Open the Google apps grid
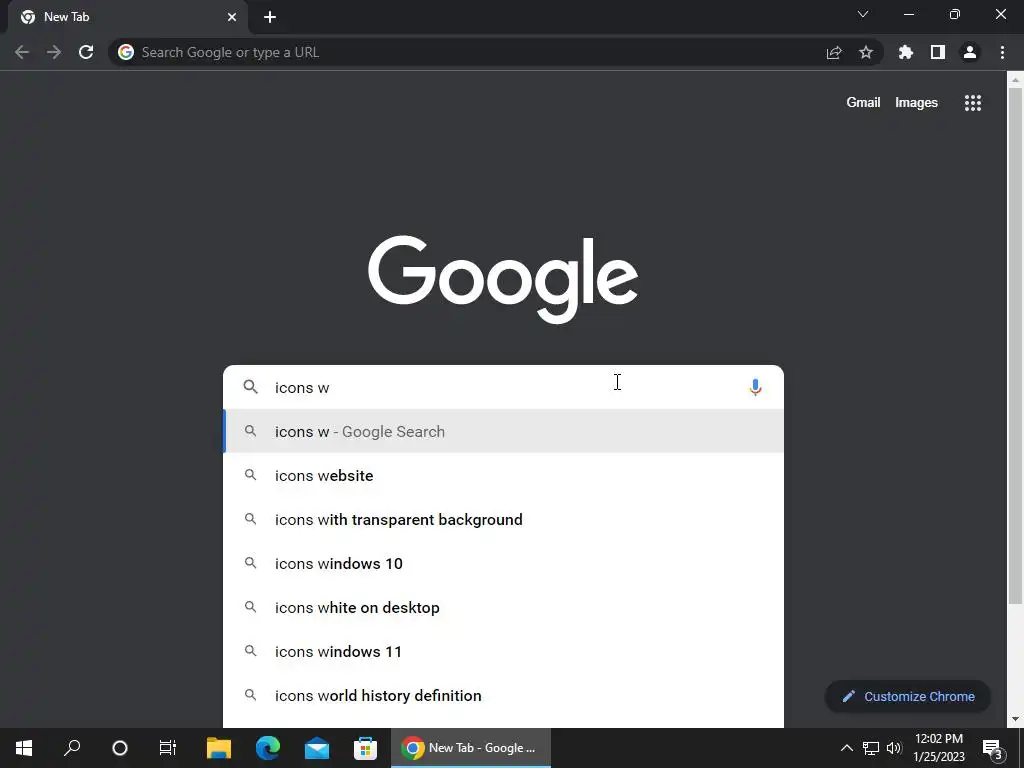 (973, 103)
